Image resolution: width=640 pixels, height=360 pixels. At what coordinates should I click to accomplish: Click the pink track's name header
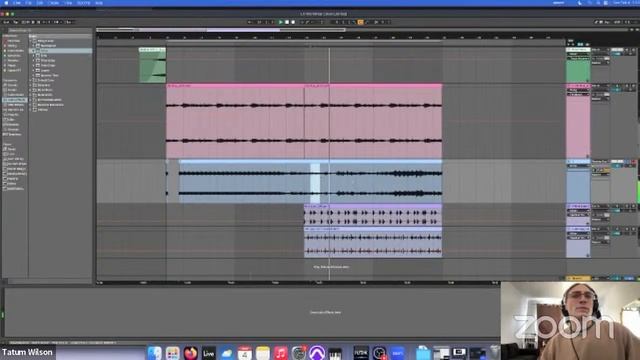click(x=578, y=86)
